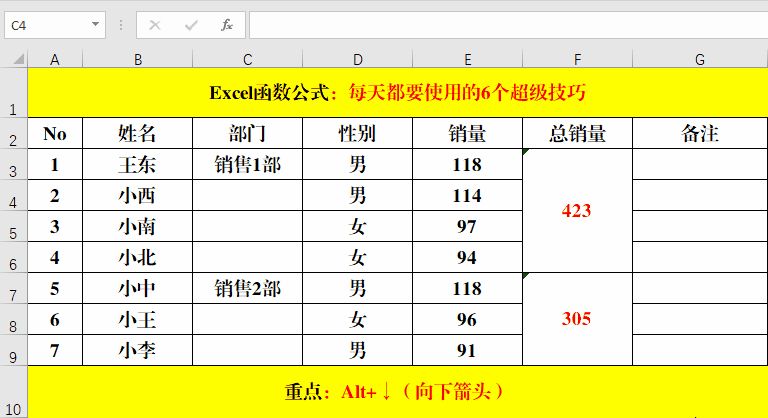
Task: Click the 'No' header cell
Action: pos(55,133)
